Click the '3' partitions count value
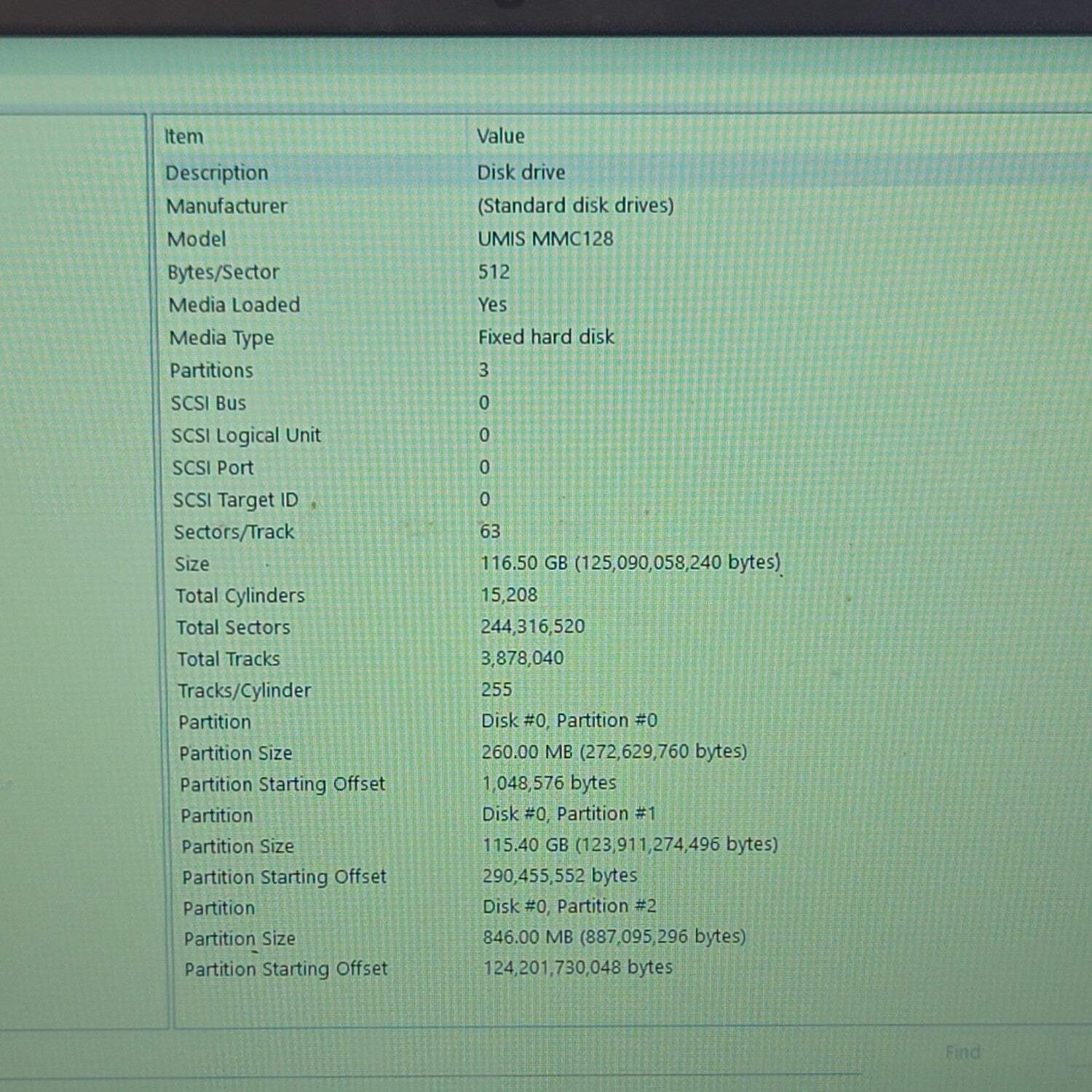Screen dimensions: 1092x1092 pyautogui.click(x=483, y=370)
